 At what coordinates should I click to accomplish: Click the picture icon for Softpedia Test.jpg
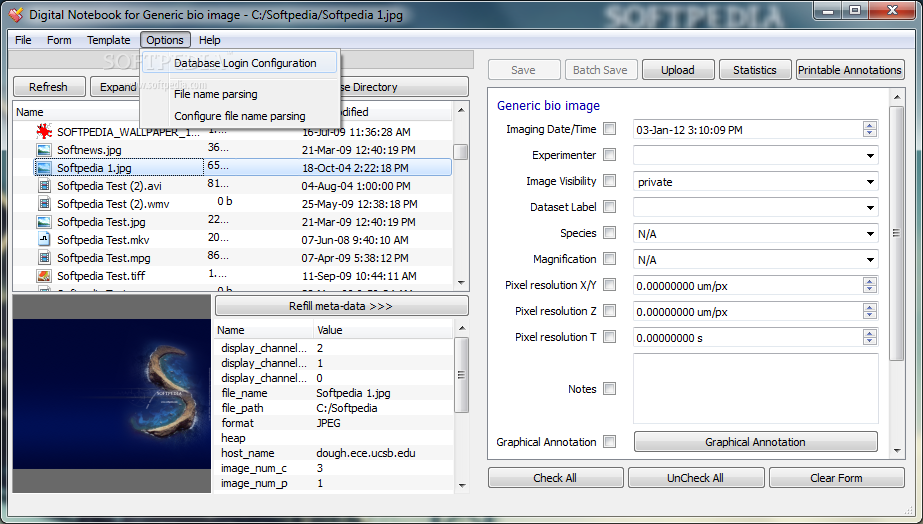(x=44, y=222)
